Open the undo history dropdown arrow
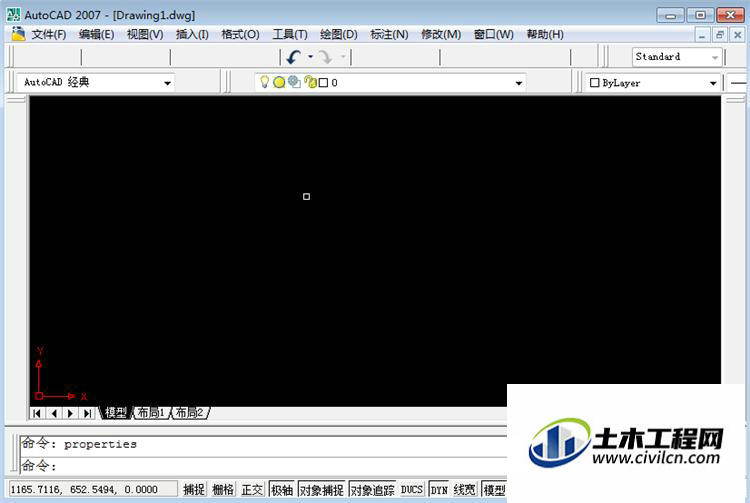This screenshot has width=750, height=503. 310,57
